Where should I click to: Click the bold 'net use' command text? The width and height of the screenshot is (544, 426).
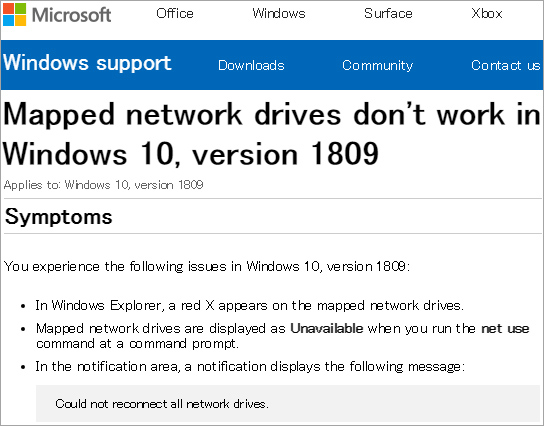click(505, 328)
